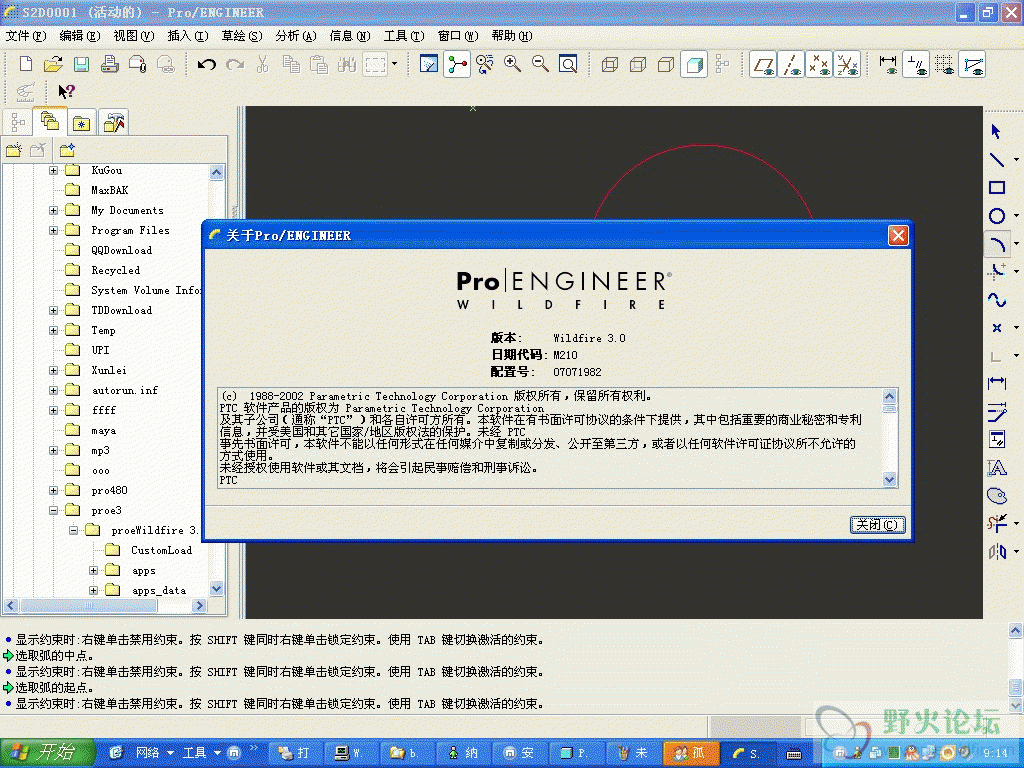Screen dimensions: 1024x768
Task: Select the Circle sketch tool
Action: click(x=997, y=216)
